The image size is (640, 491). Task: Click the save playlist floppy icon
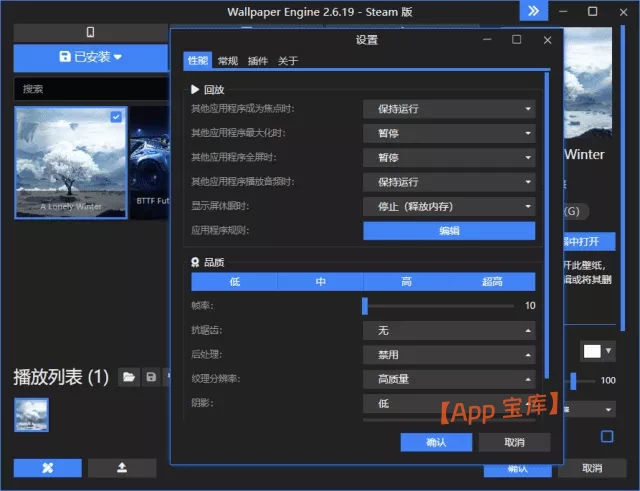point(151,377)
